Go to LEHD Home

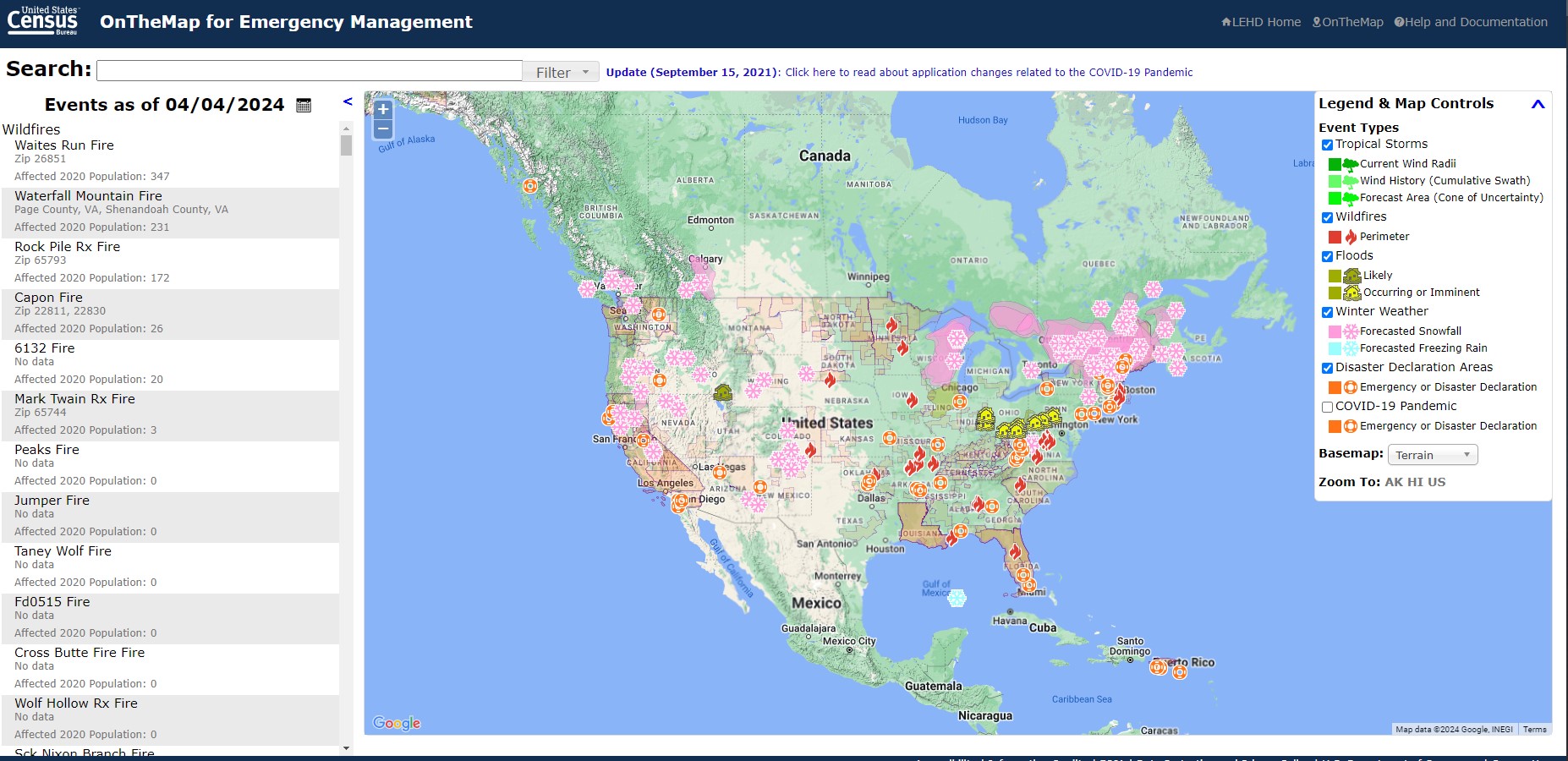pyautogui.click(x=1261, y=22)
